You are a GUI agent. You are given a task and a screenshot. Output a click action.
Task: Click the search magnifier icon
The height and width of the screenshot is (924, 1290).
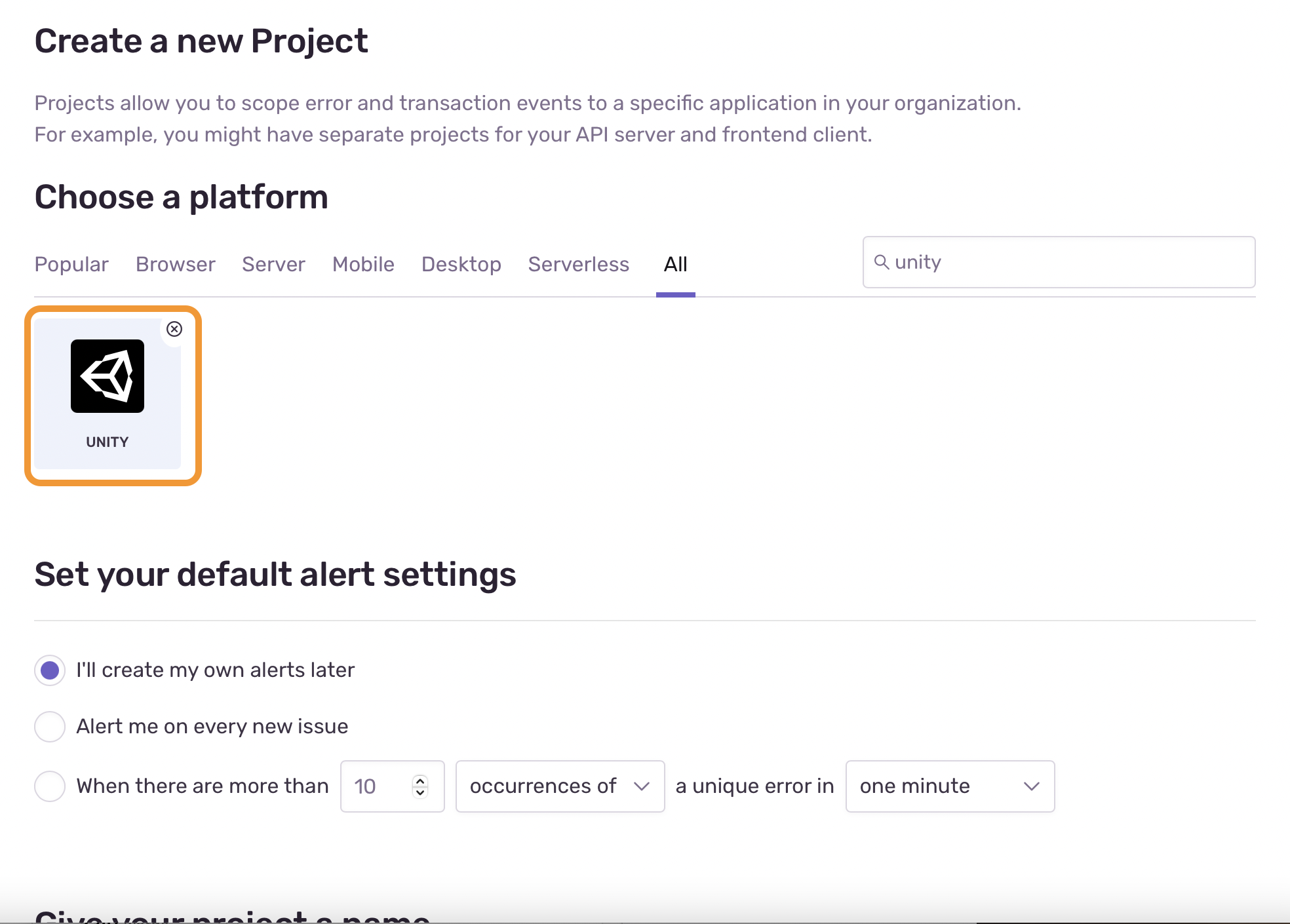tap(882, 262)
